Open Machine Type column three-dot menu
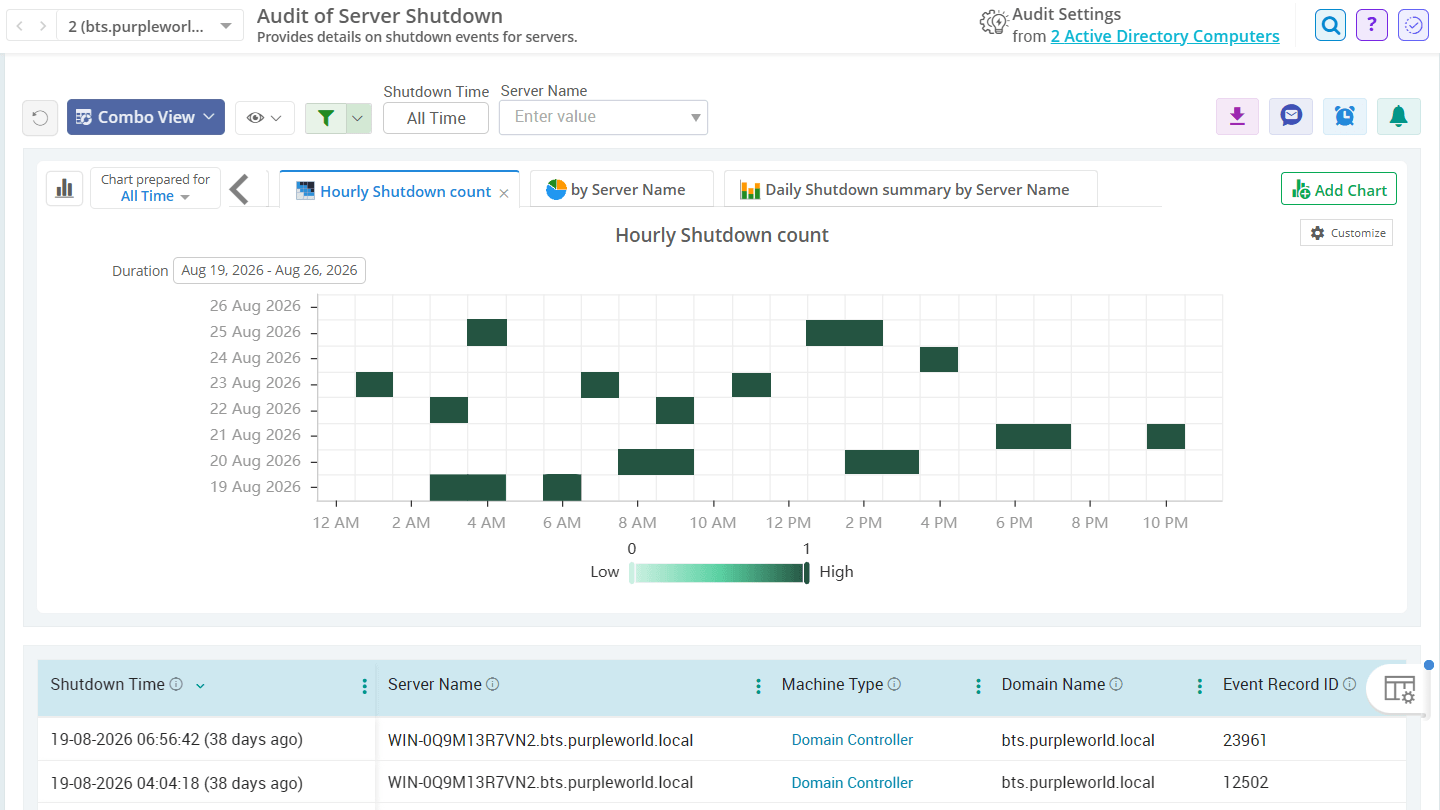This screenshot has height=810, width=1440. (x=978, y=686)
